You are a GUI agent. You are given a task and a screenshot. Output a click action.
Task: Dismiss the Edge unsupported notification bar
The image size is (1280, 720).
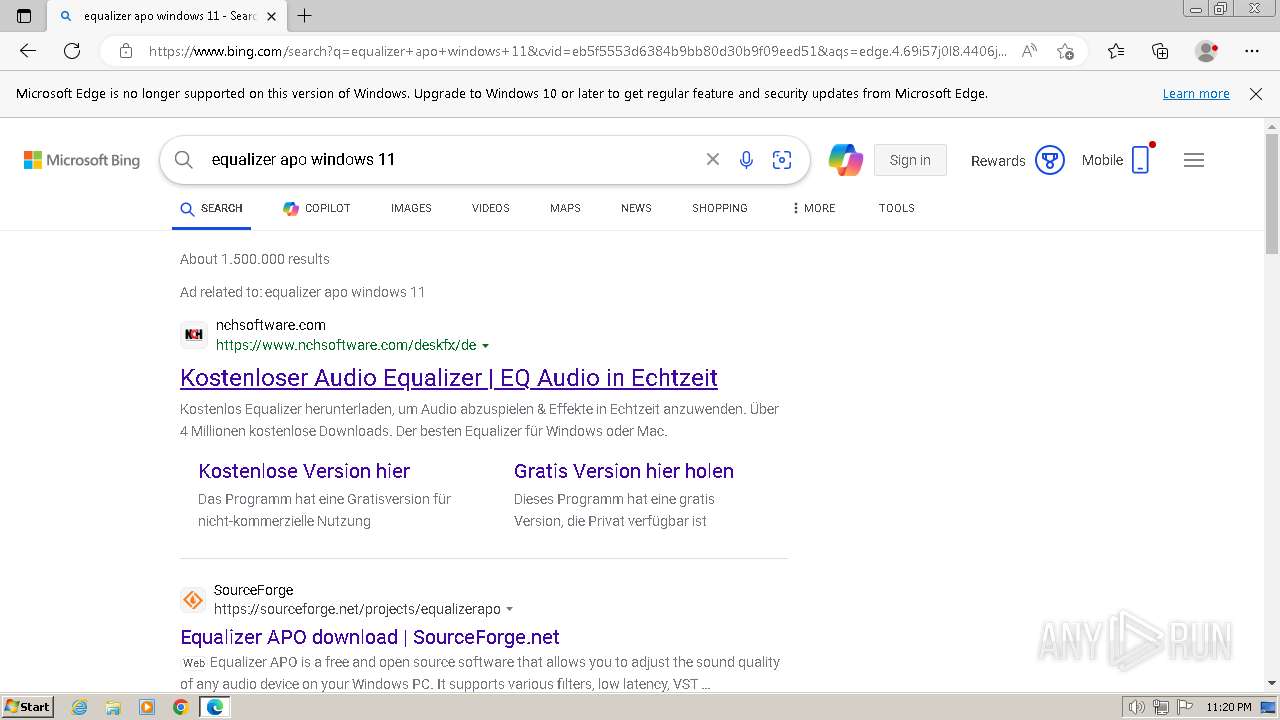coord(1256,94)
